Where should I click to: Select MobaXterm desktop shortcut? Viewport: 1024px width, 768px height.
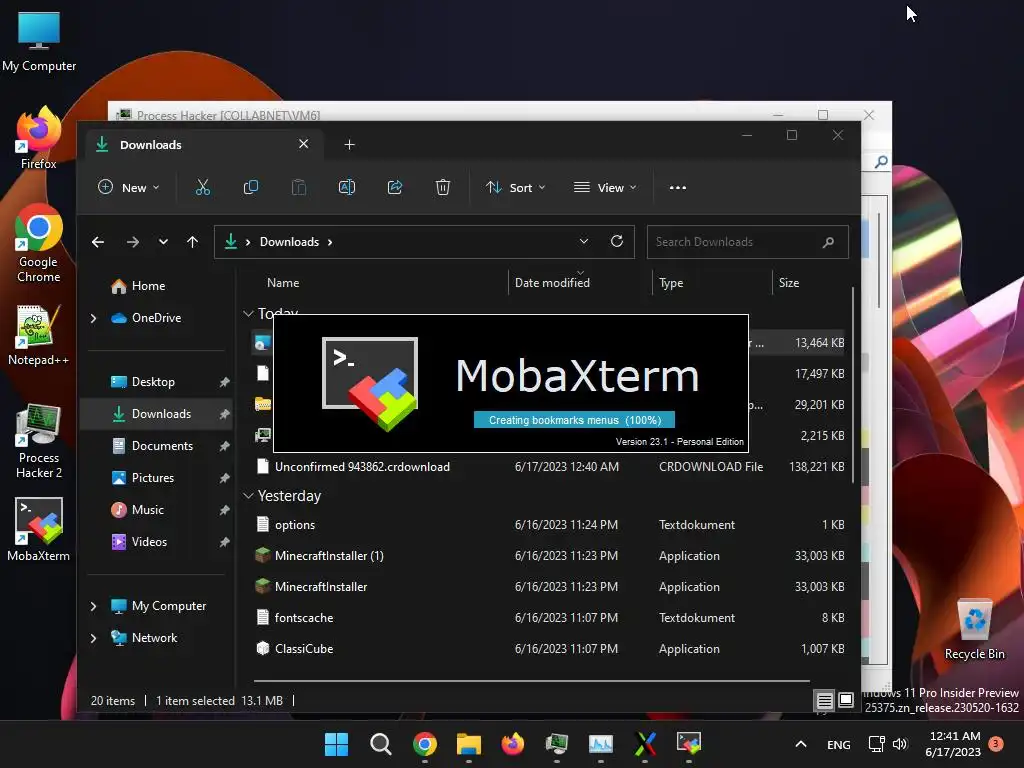[39, 530]
